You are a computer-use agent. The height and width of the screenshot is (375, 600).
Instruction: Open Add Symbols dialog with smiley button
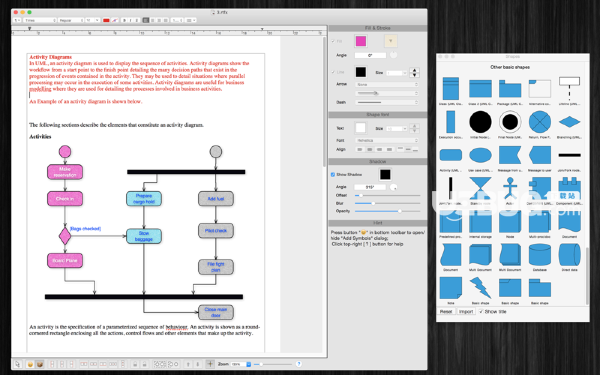pos(30,364)
